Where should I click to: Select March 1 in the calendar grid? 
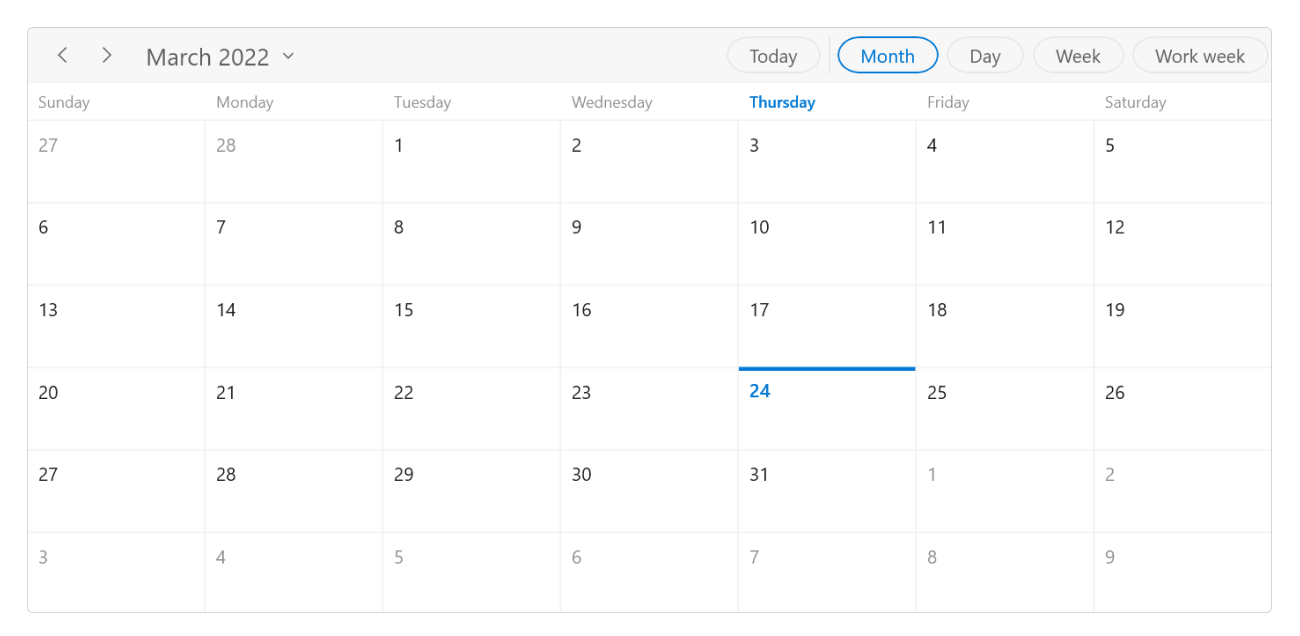[470, 160]
